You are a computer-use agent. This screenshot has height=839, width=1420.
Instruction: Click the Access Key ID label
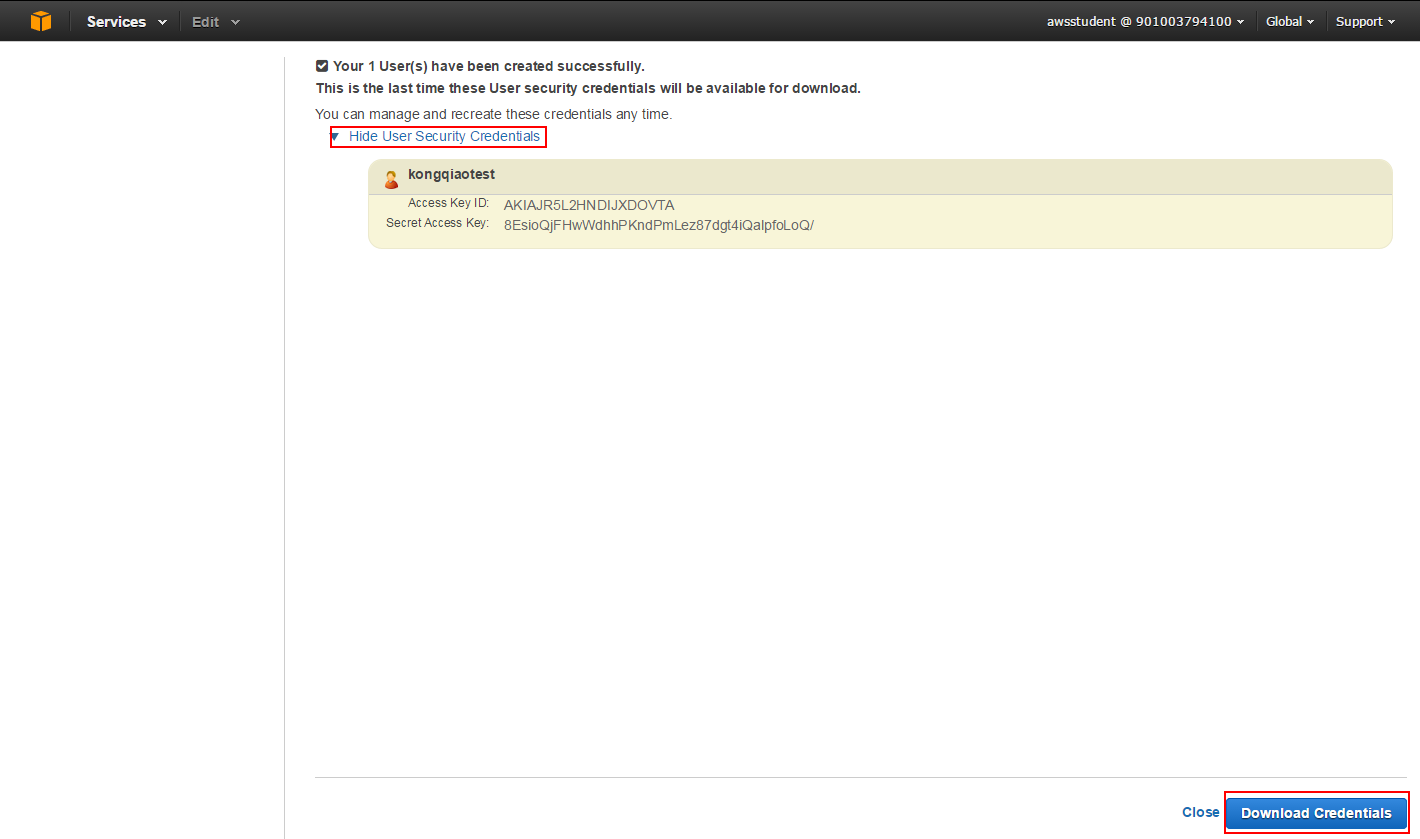pyautogui.click(x=448, y=203)
